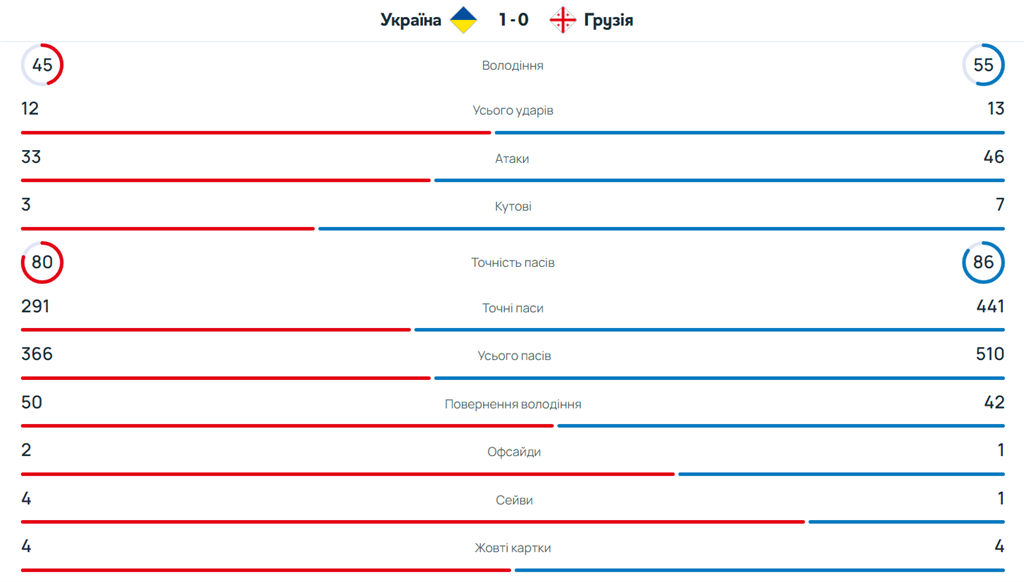Select the Володіння stat label
This screenshot has width=1024, height=582.
point(512,66)
